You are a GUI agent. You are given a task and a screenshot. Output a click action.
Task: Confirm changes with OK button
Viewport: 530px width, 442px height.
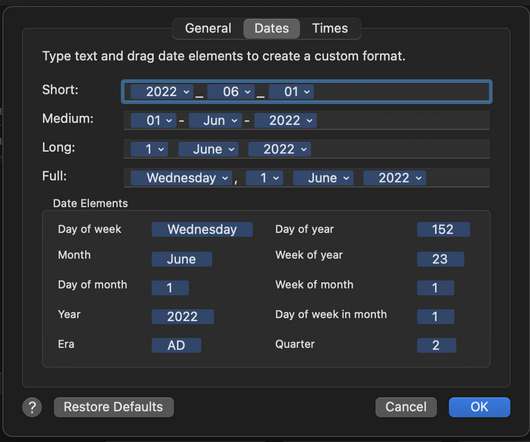[479, 407]
